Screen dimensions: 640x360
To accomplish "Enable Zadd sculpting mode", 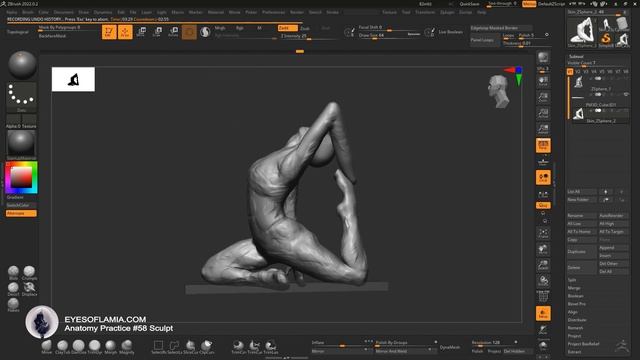I will (x=287, y=28).
